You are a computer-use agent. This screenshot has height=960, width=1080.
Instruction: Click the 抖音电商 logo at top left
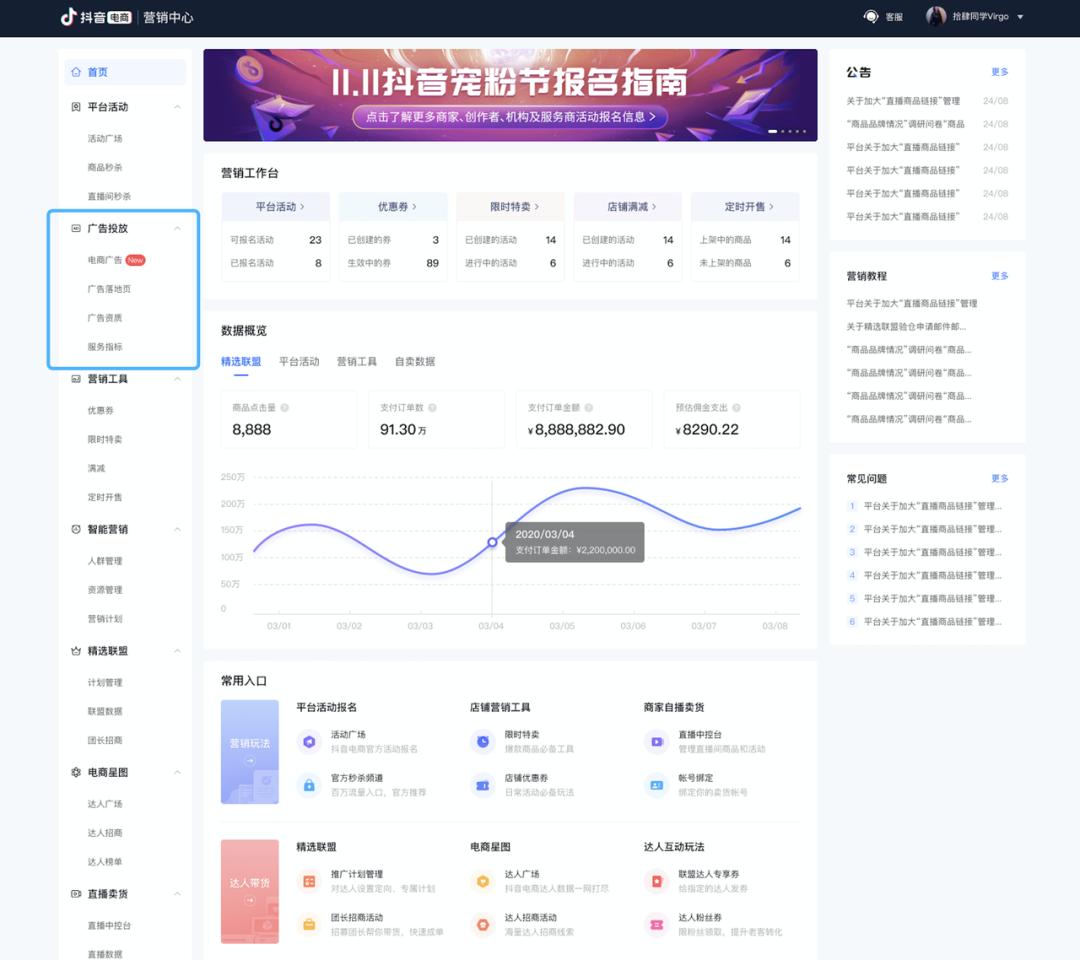pos(95,17)
